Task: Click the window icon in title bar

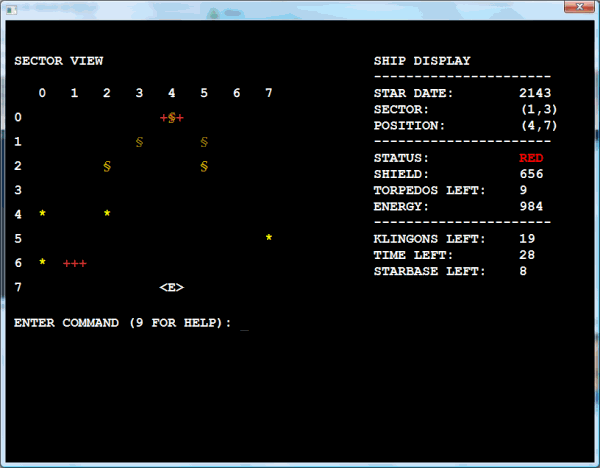Action: 11,10
